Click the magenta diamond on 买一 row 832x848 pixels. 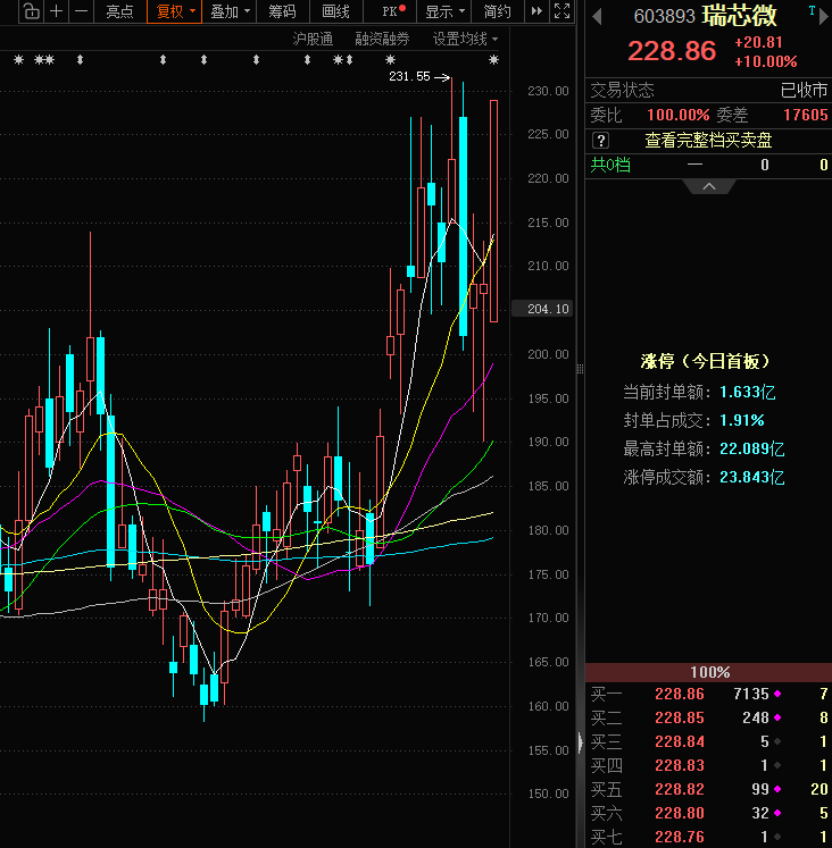coord(777,694)
